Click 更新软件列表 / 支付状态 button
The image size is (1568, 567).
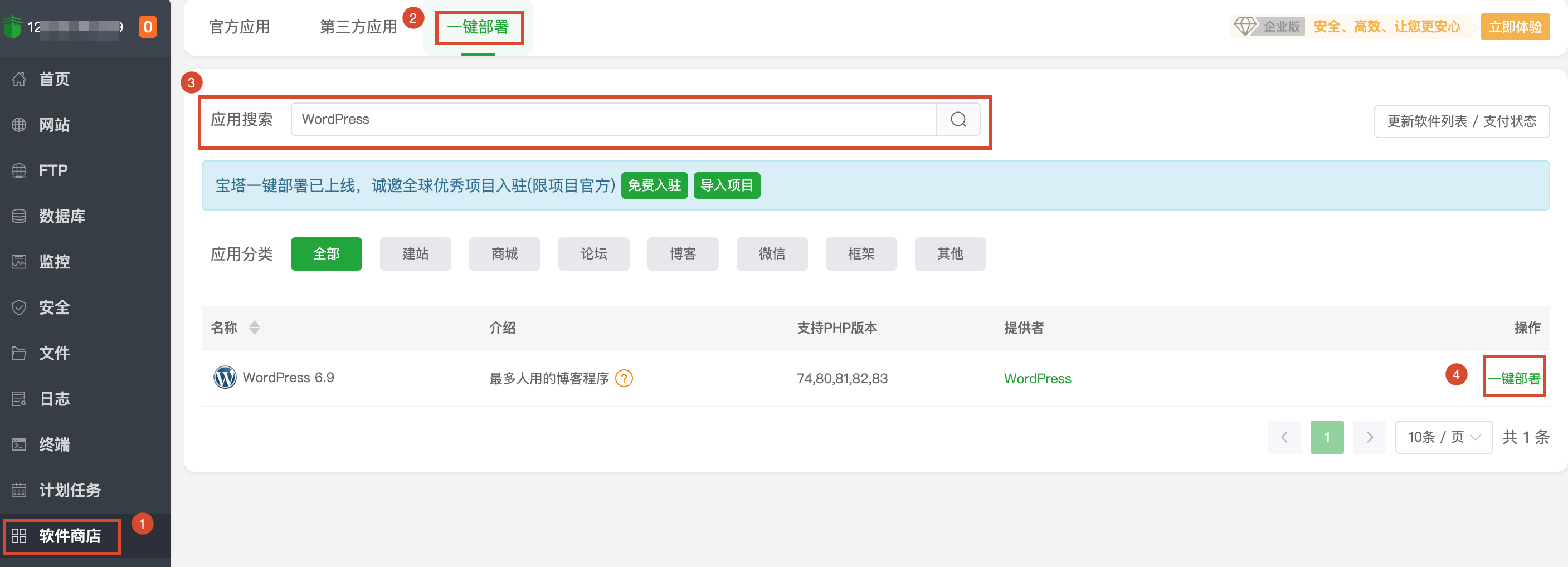(x=1462, y=121)
